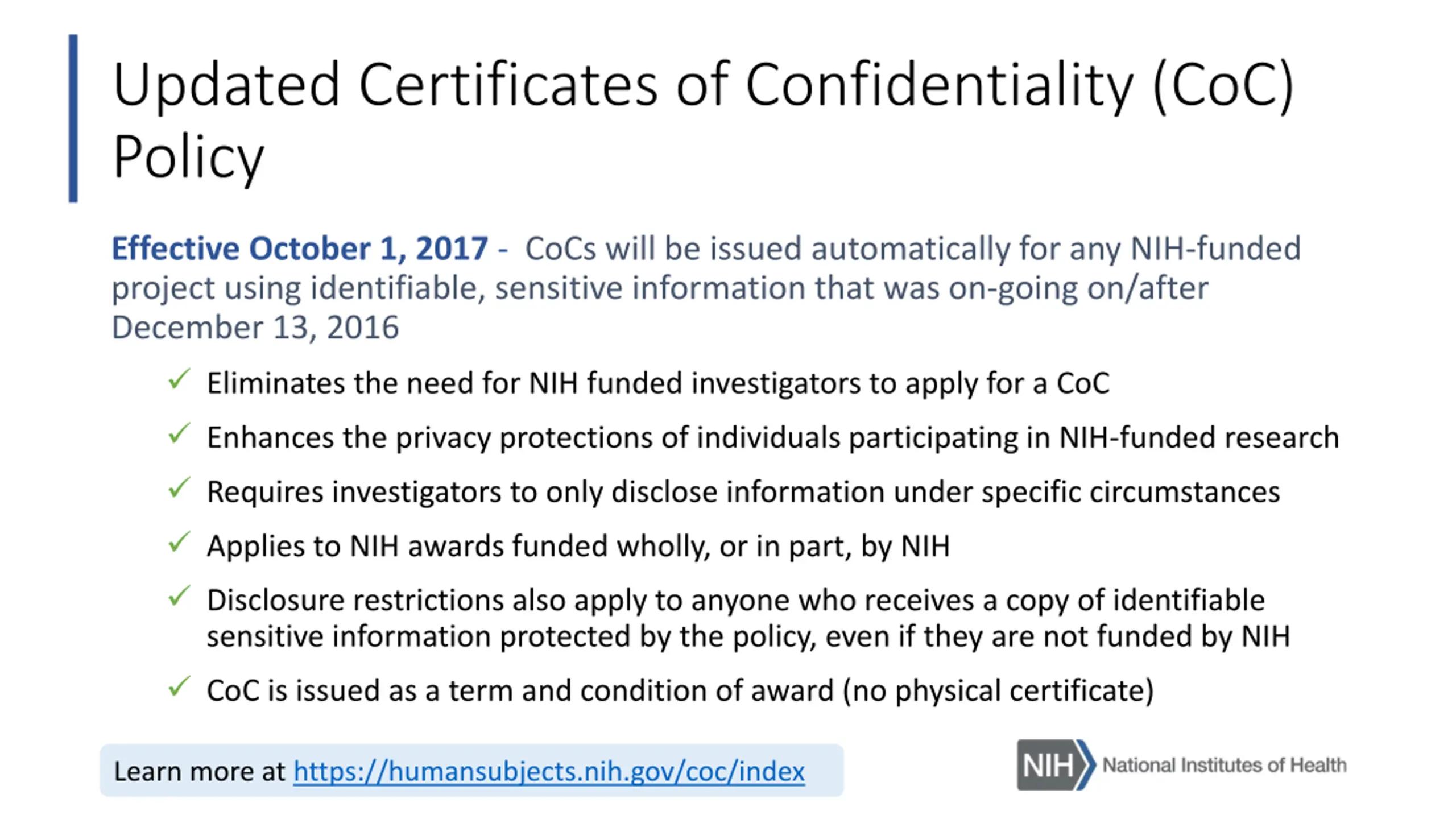Click the 'Updated Certificates of Confidentiality (CoC)' title

pyautogui.click(x=704, y=85)
